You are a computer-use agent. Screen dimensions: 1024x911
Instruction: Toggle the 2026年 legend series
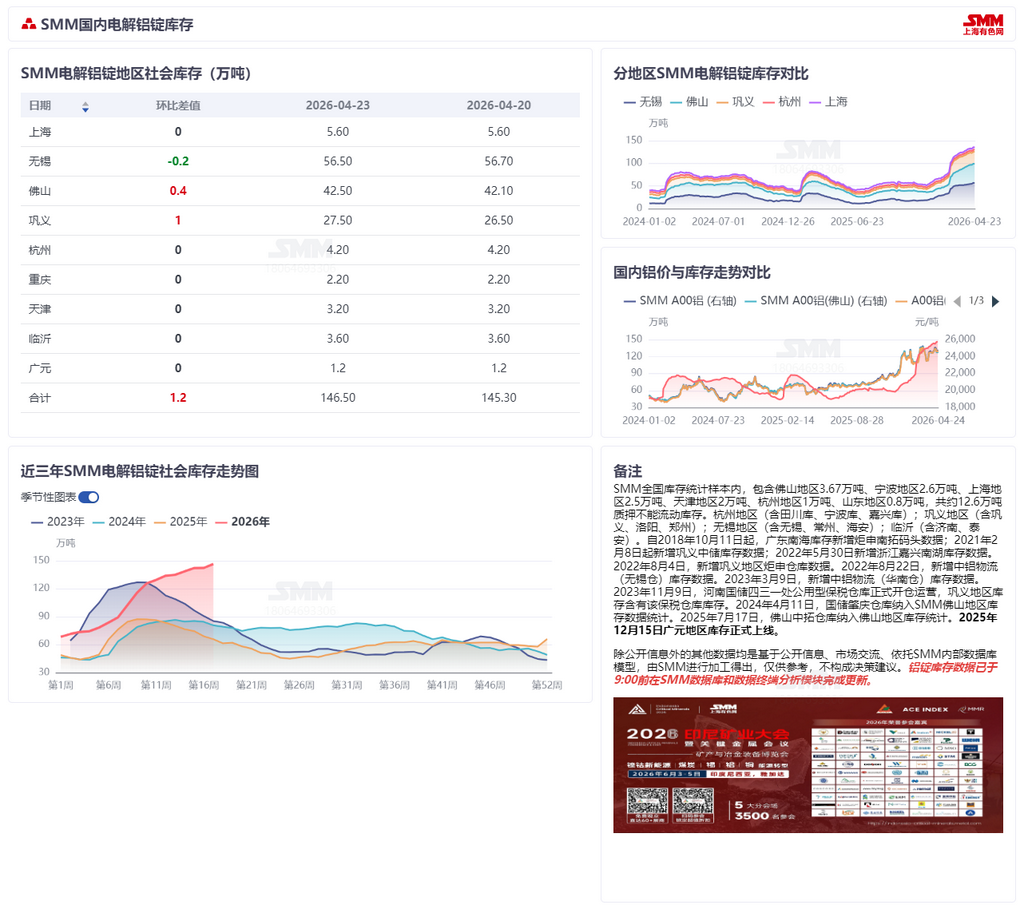(242, 522)
